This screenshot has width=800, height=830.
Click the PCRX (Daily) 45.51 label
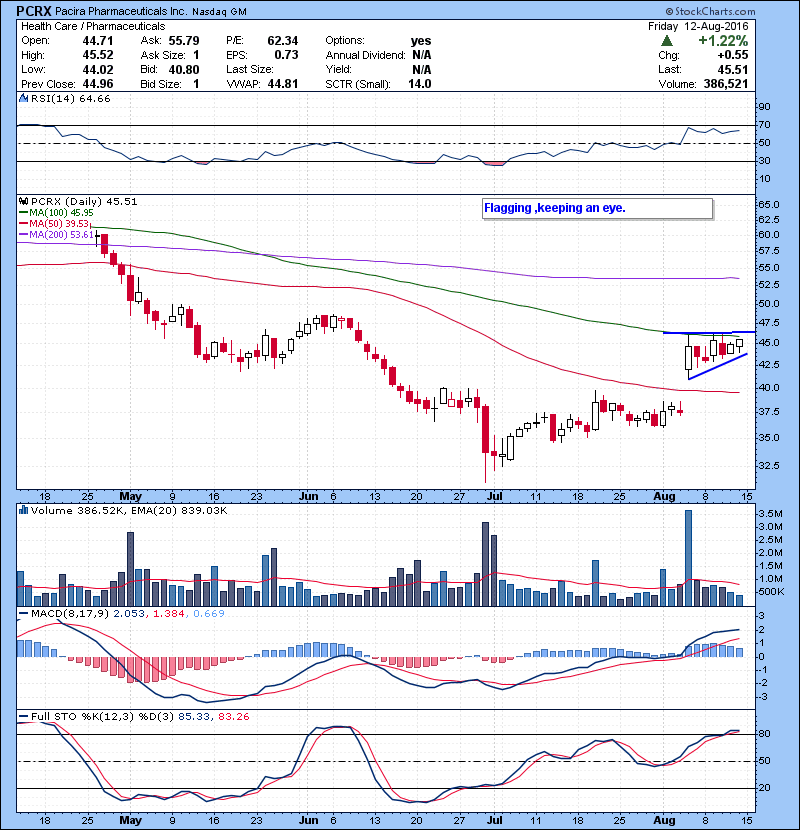tap(84, 201)
